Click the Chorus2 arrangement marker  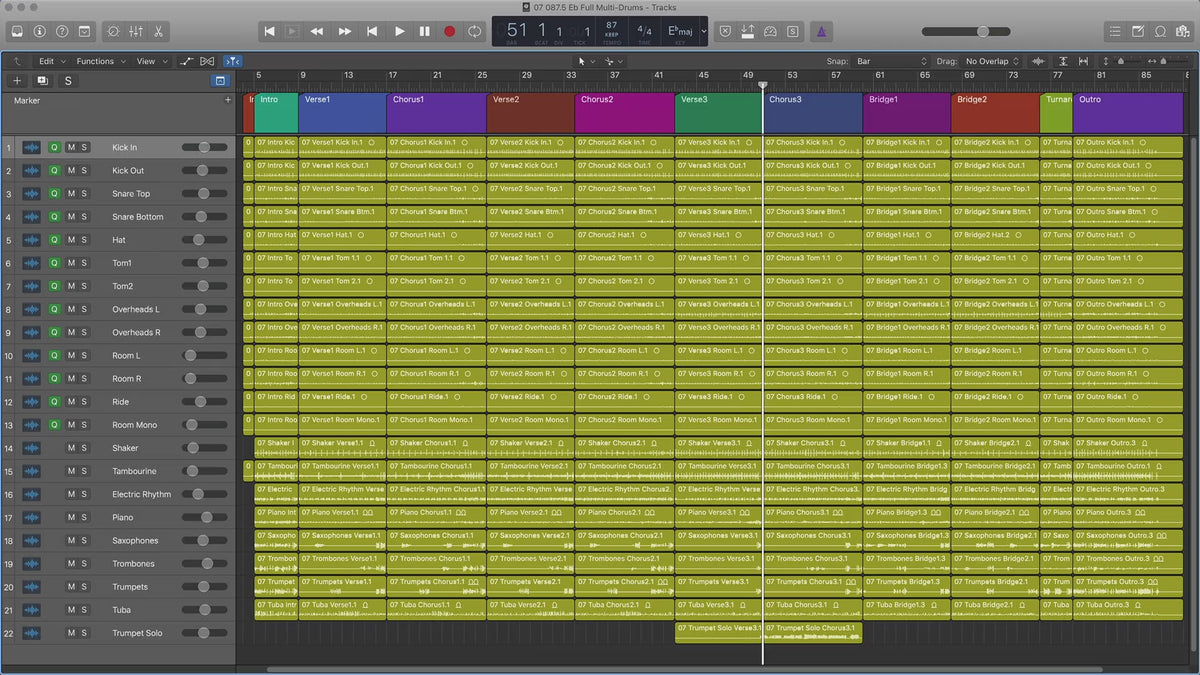pyautogui.click(x=623, y=112)
